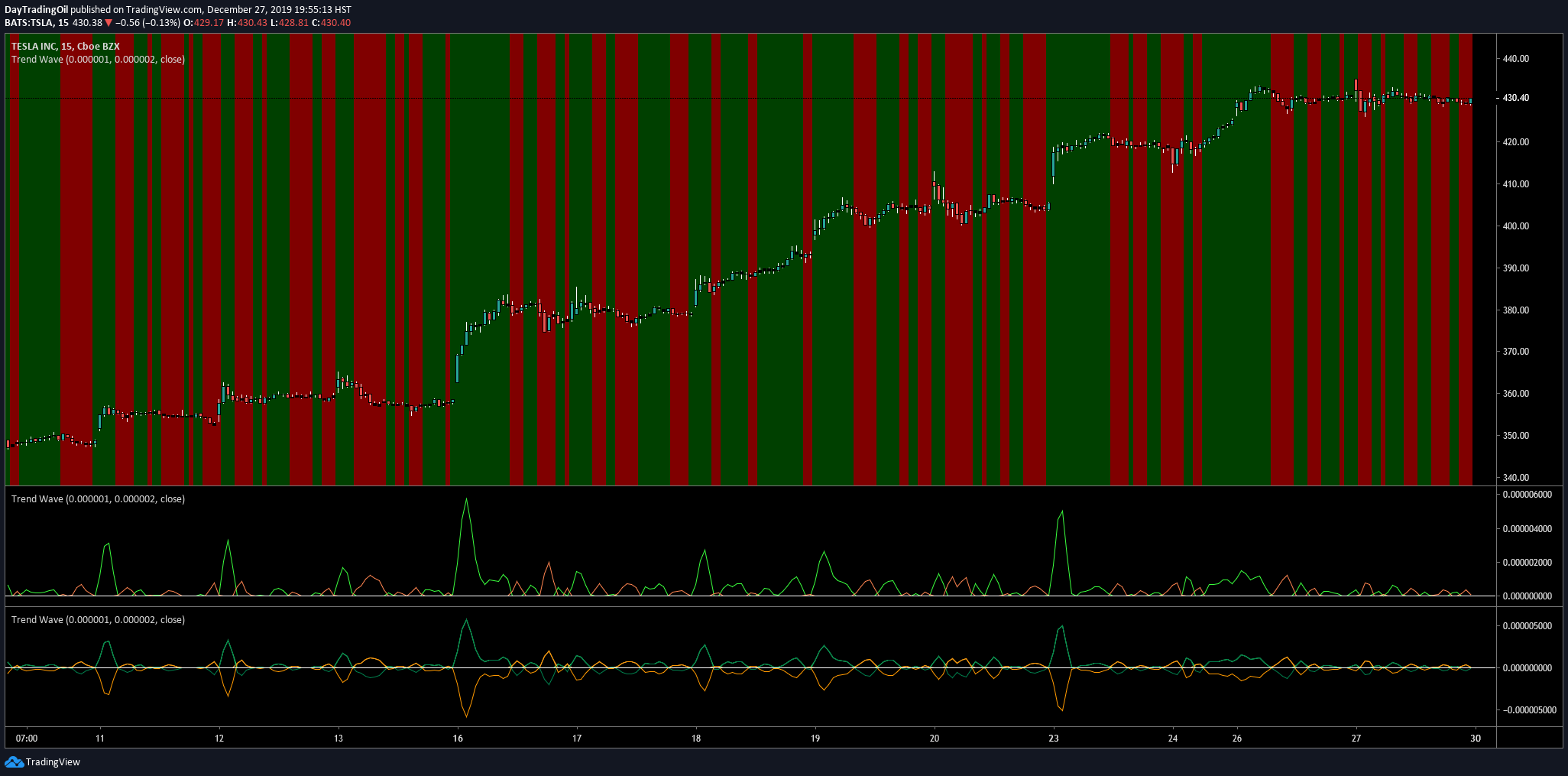The image size is (1568, 776).
Task: Click the 12 date label on time axis
Action: point(219,739)
